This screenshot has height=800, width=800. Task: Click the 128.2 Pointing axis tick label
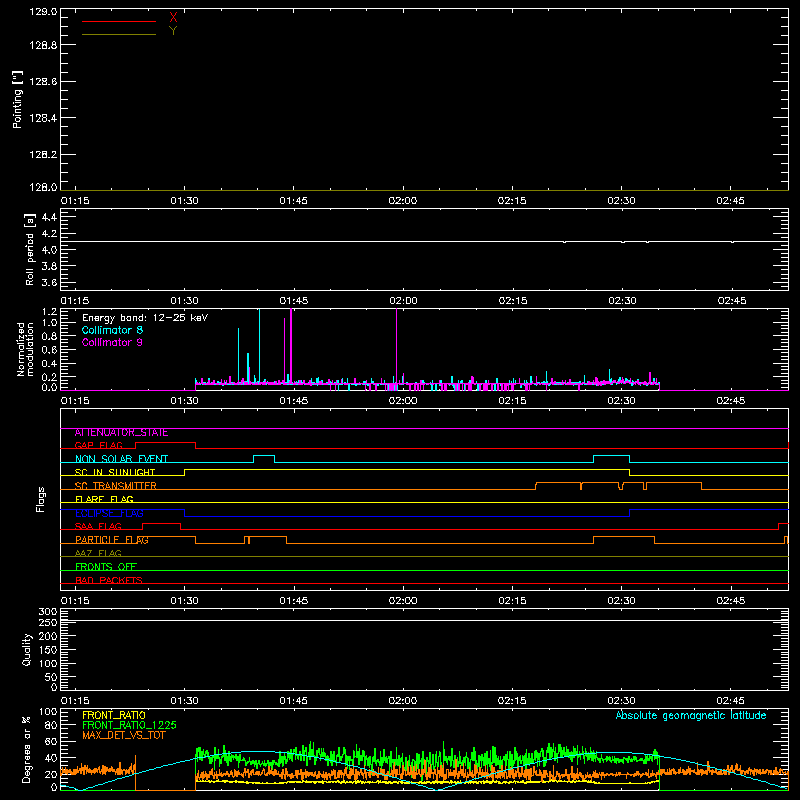[x=43, y=155]
